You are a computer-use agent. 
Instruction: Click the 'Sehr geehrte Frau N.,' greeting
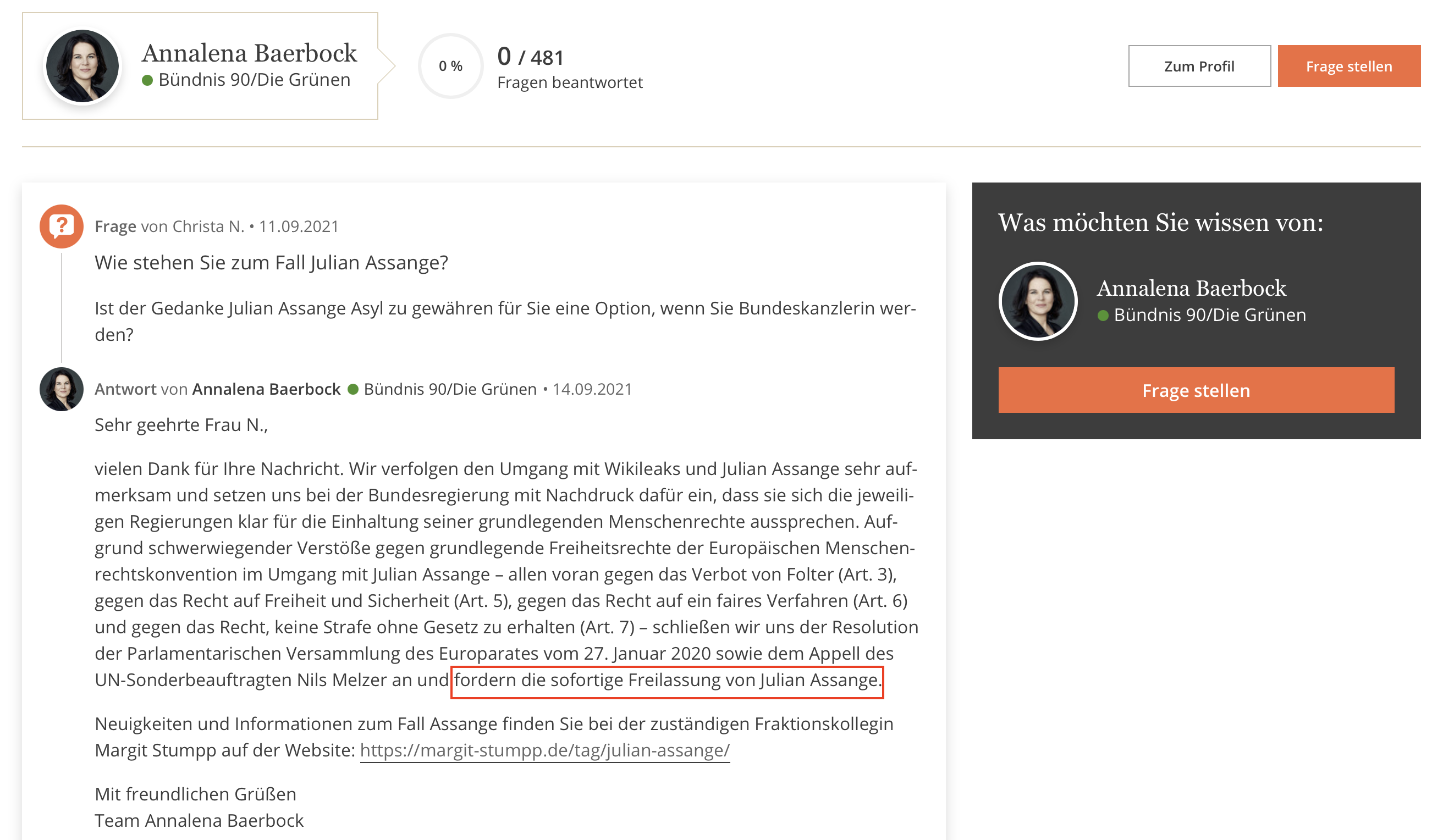pos(181,425)
